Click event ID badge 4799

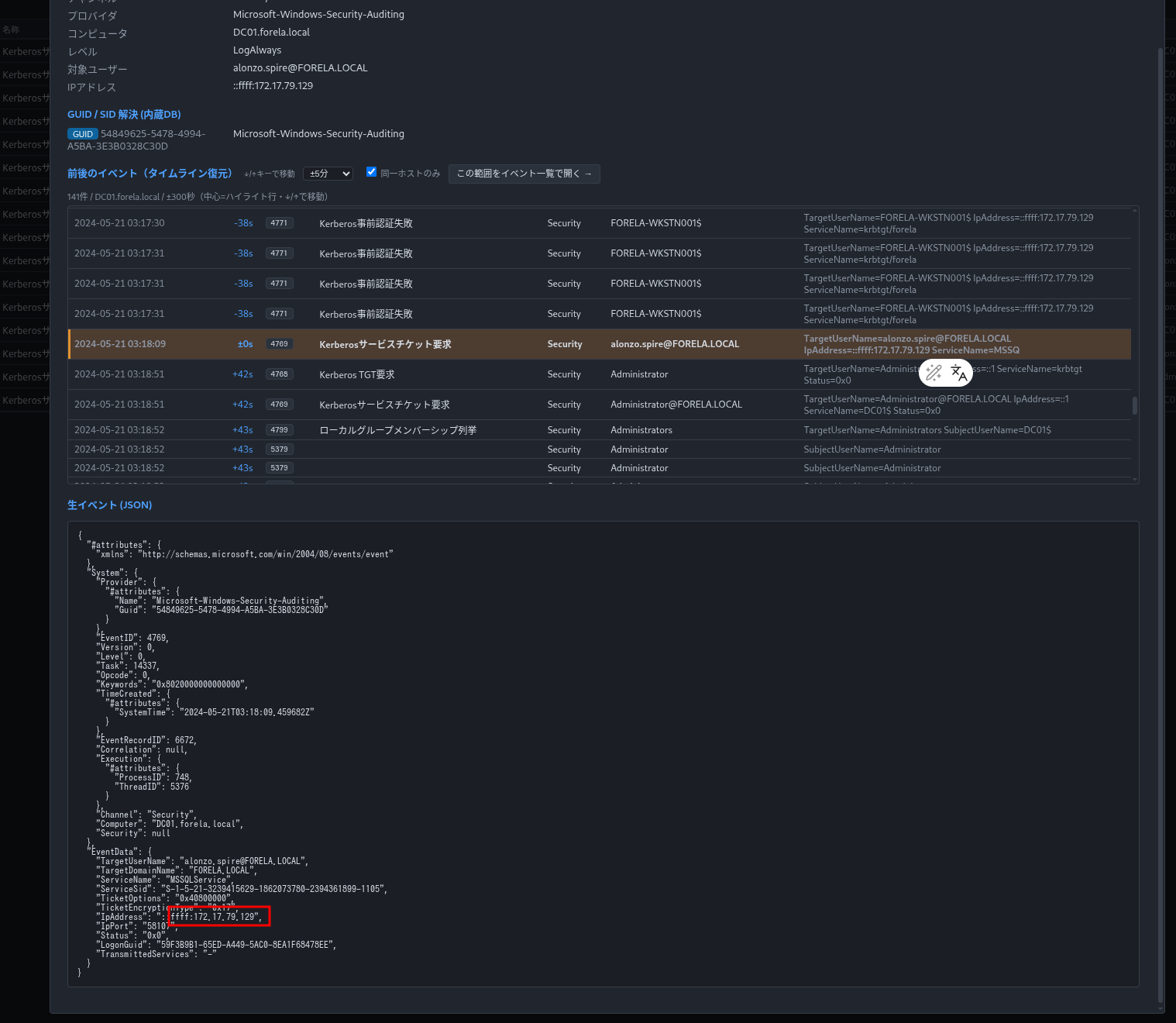click(x=279, y=430)
